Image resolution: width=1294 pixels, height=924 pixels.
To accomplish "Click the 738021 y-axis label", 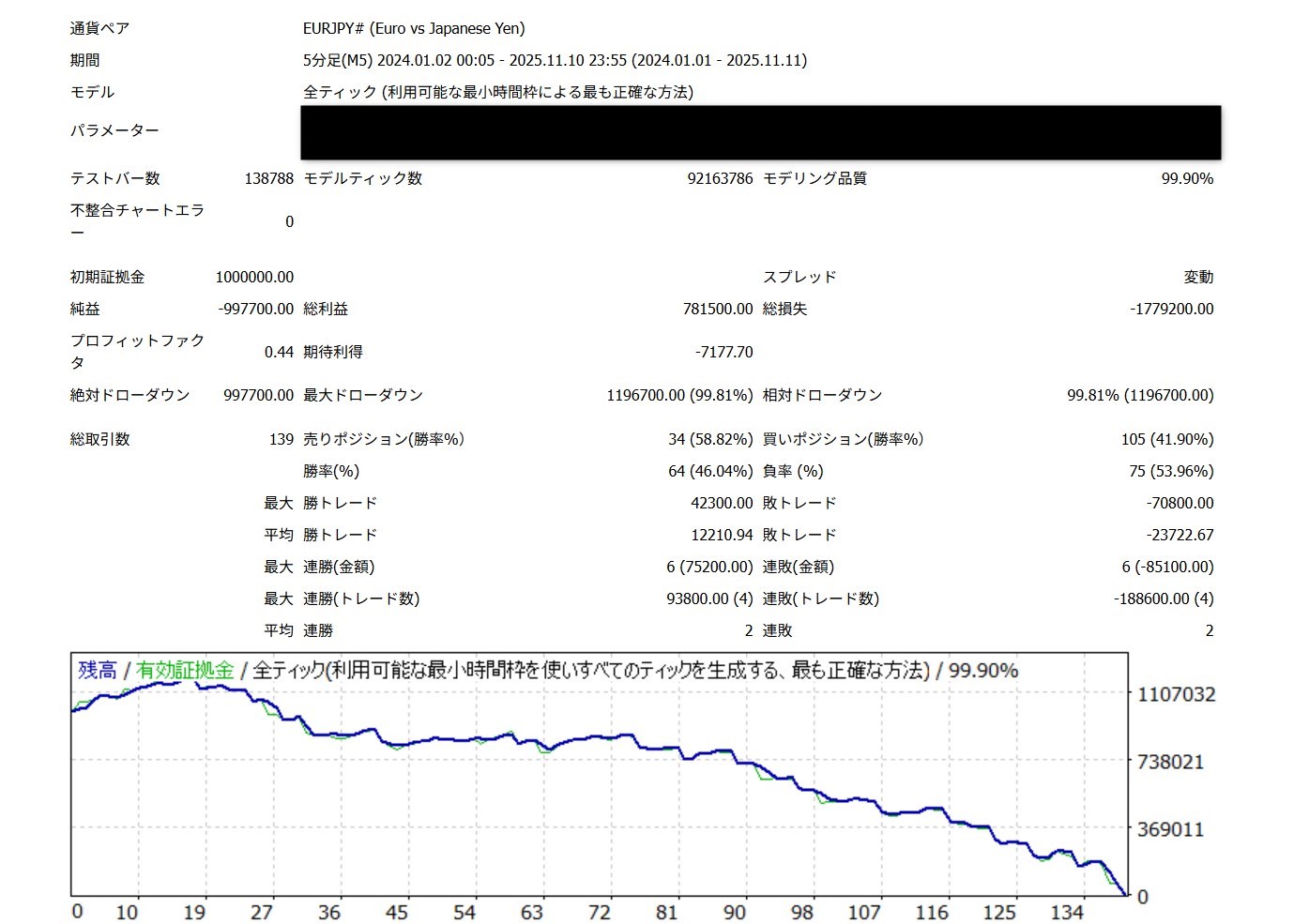I will (x=1170, y=762).
